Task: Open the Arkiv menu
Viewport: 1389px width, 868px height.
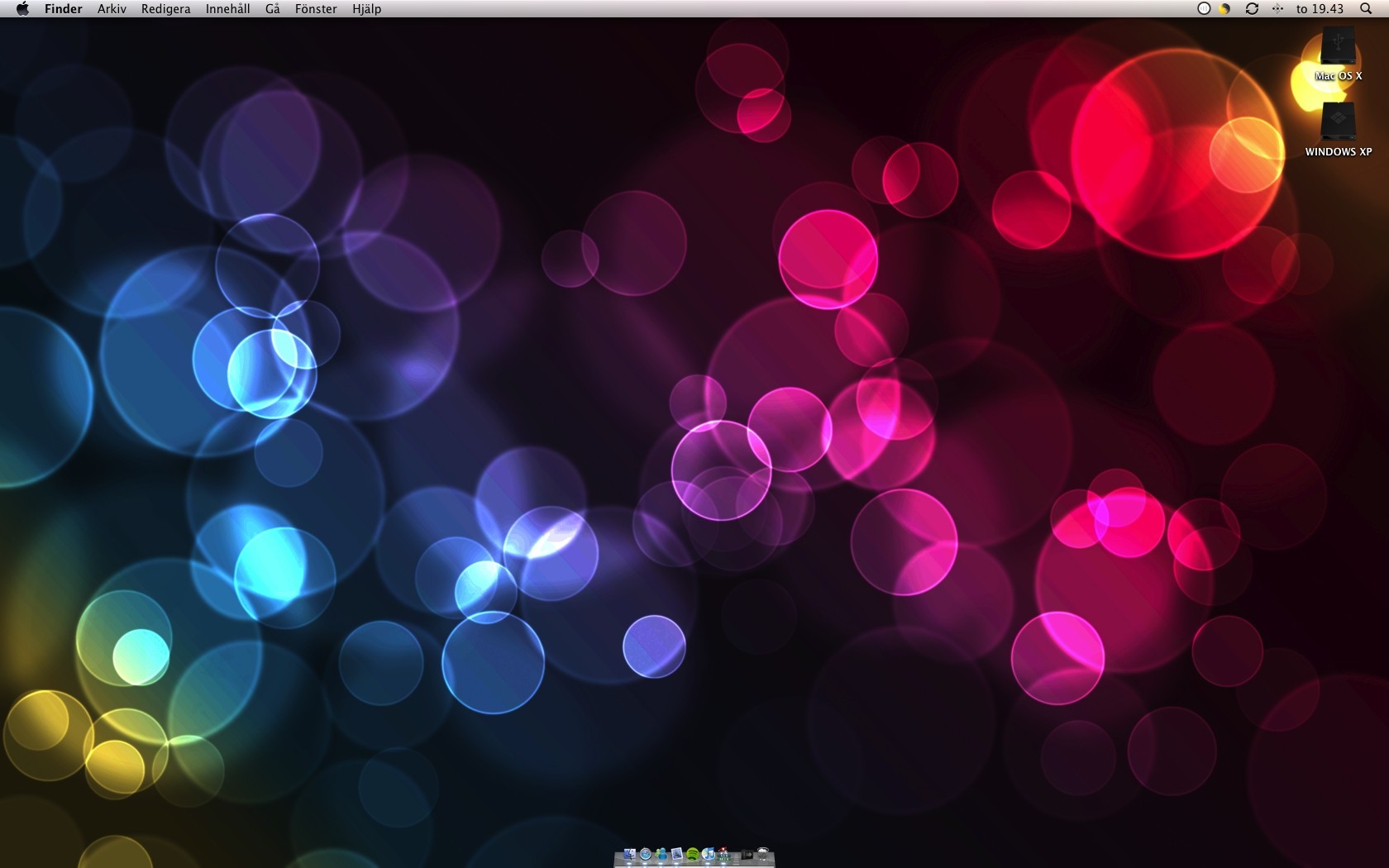Action: point(112,8)
